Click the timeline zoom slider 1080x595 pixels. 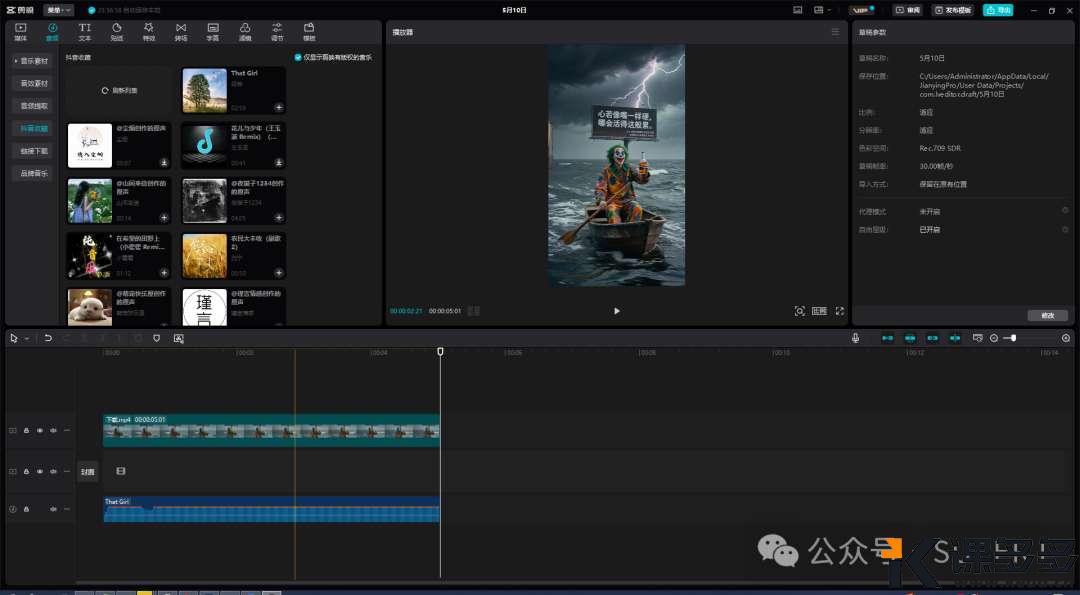point(1013,338)
